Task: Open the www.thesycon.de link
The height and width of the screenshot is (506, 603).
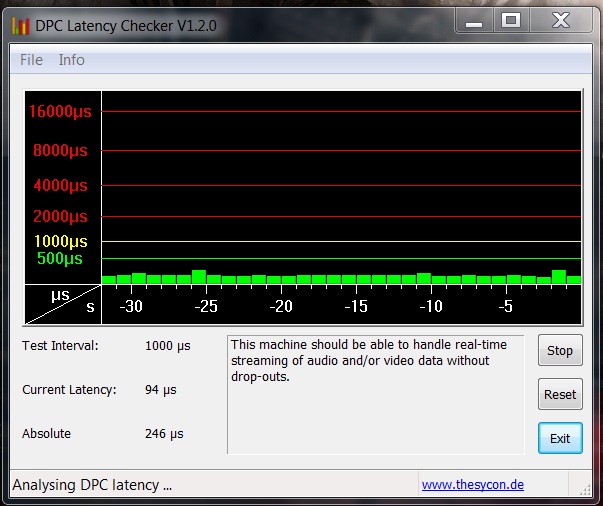Action: click(x=473, y=484)
